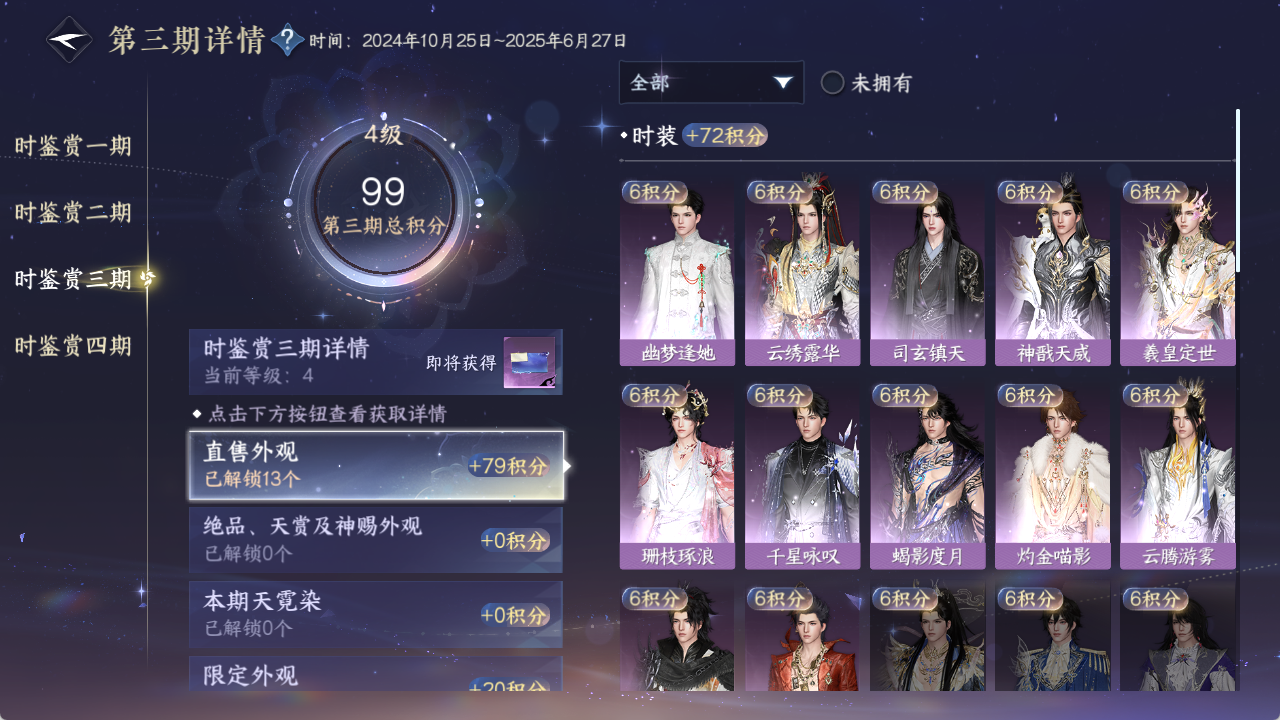Viewport: 1280px width, 720px height.
Task: Open the 本期天霓染 details entry
Action: pos(376,614)
